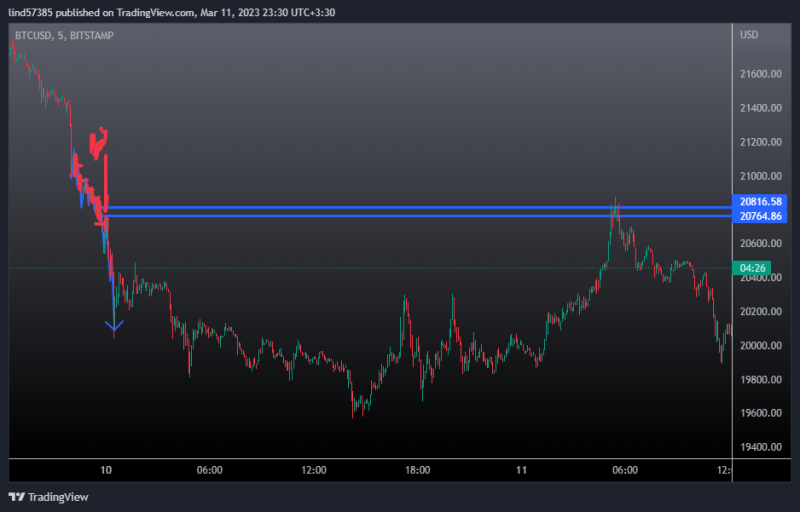The image size is (800, 512).
Task: Click the blue 20764.86 price tag
Action: [760, 216]
